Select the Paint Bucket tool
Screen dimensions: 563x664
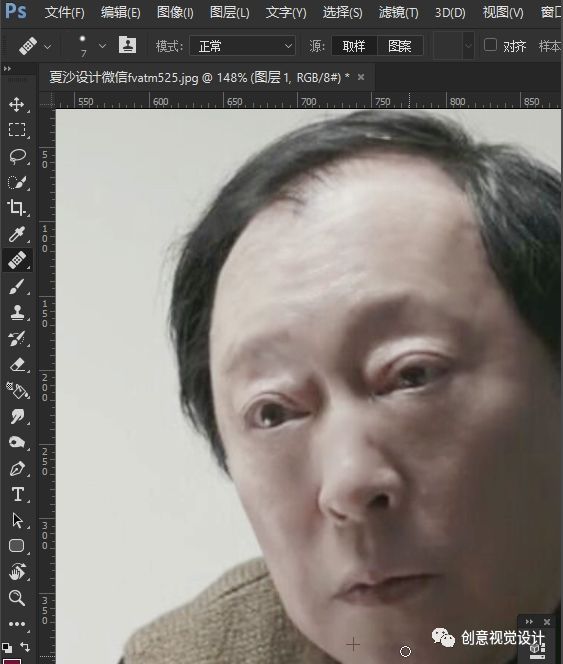[17, 390]
